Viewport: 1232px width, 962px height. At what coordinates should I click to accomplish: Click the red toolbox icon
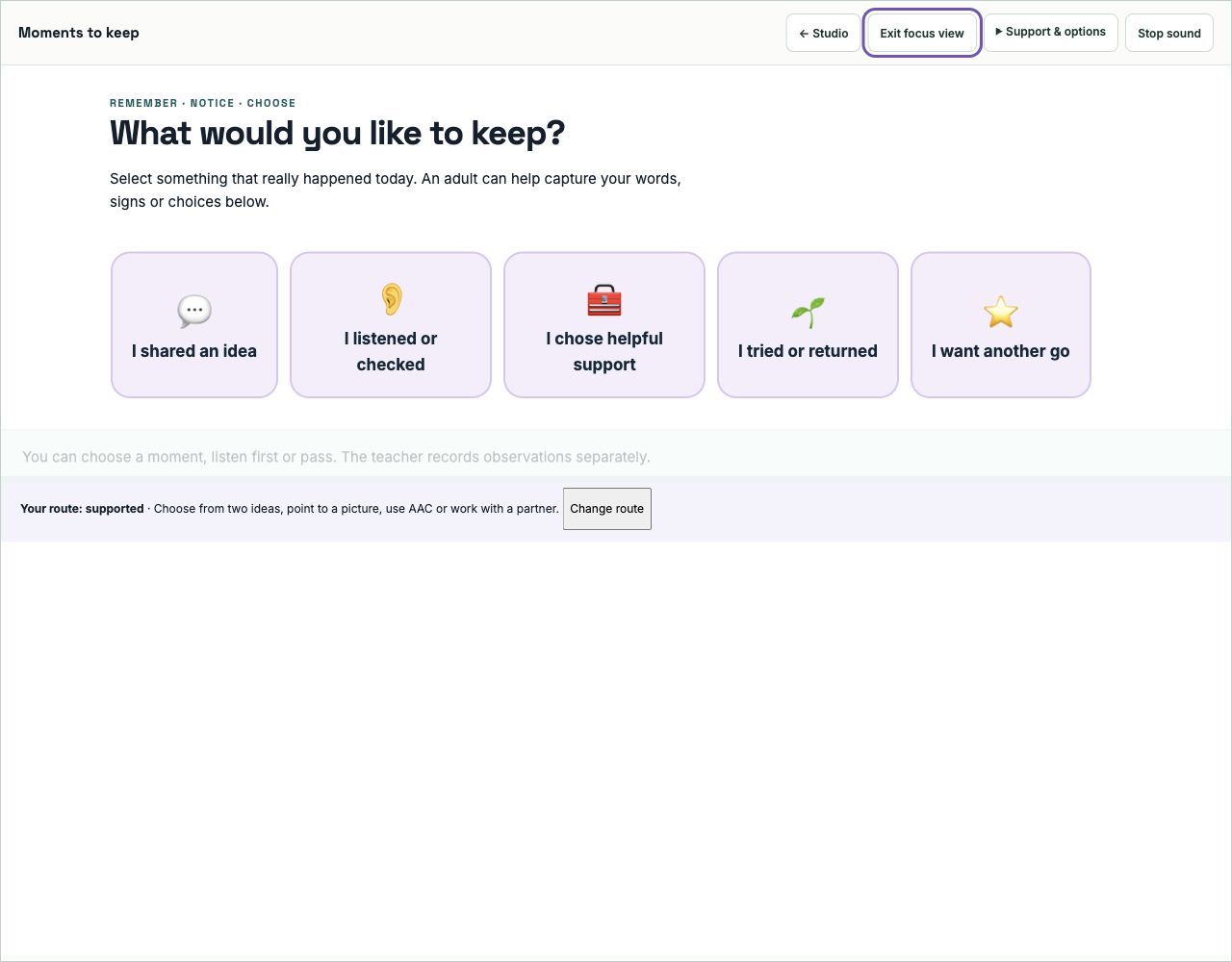pyautogui.click(x=604, y=300)
